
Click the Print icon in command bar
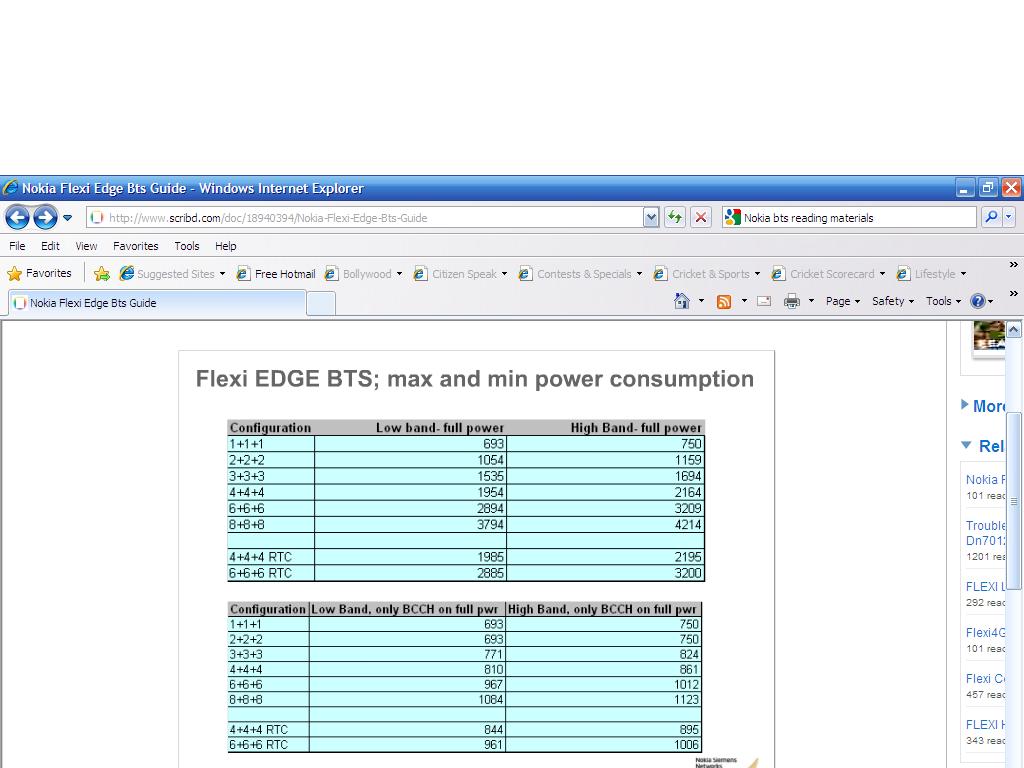[792, 301]
